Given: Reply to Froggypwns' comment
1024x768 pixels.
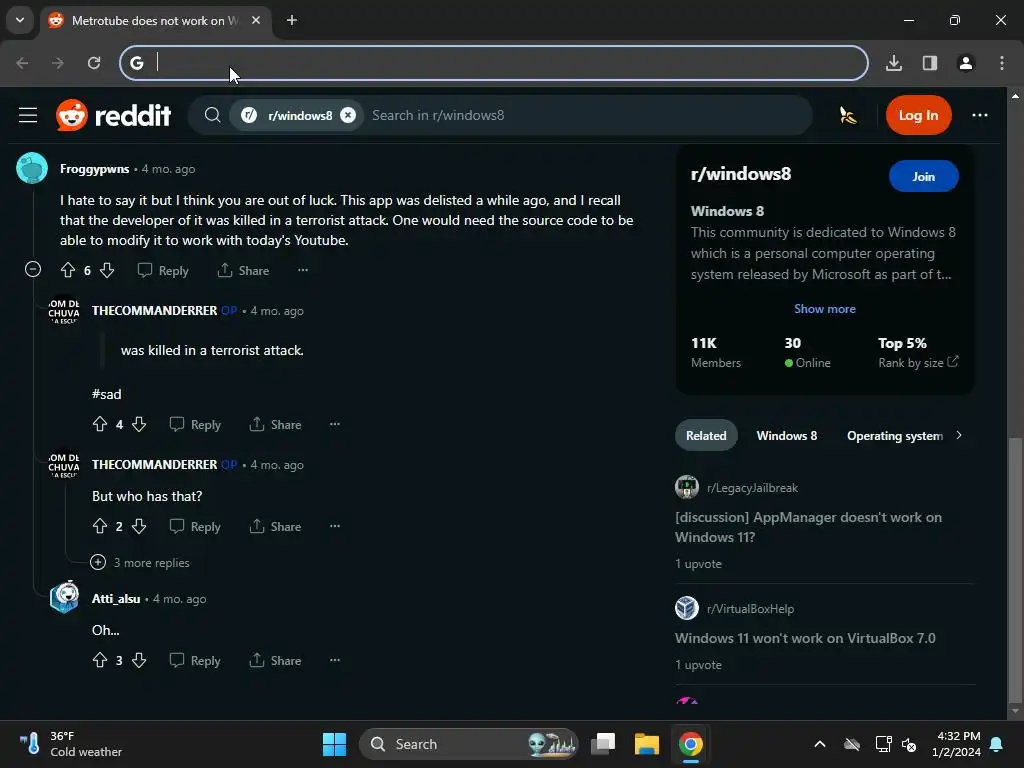Looking at the screenshot, I should pyautogui.click(x=163, y=270).
